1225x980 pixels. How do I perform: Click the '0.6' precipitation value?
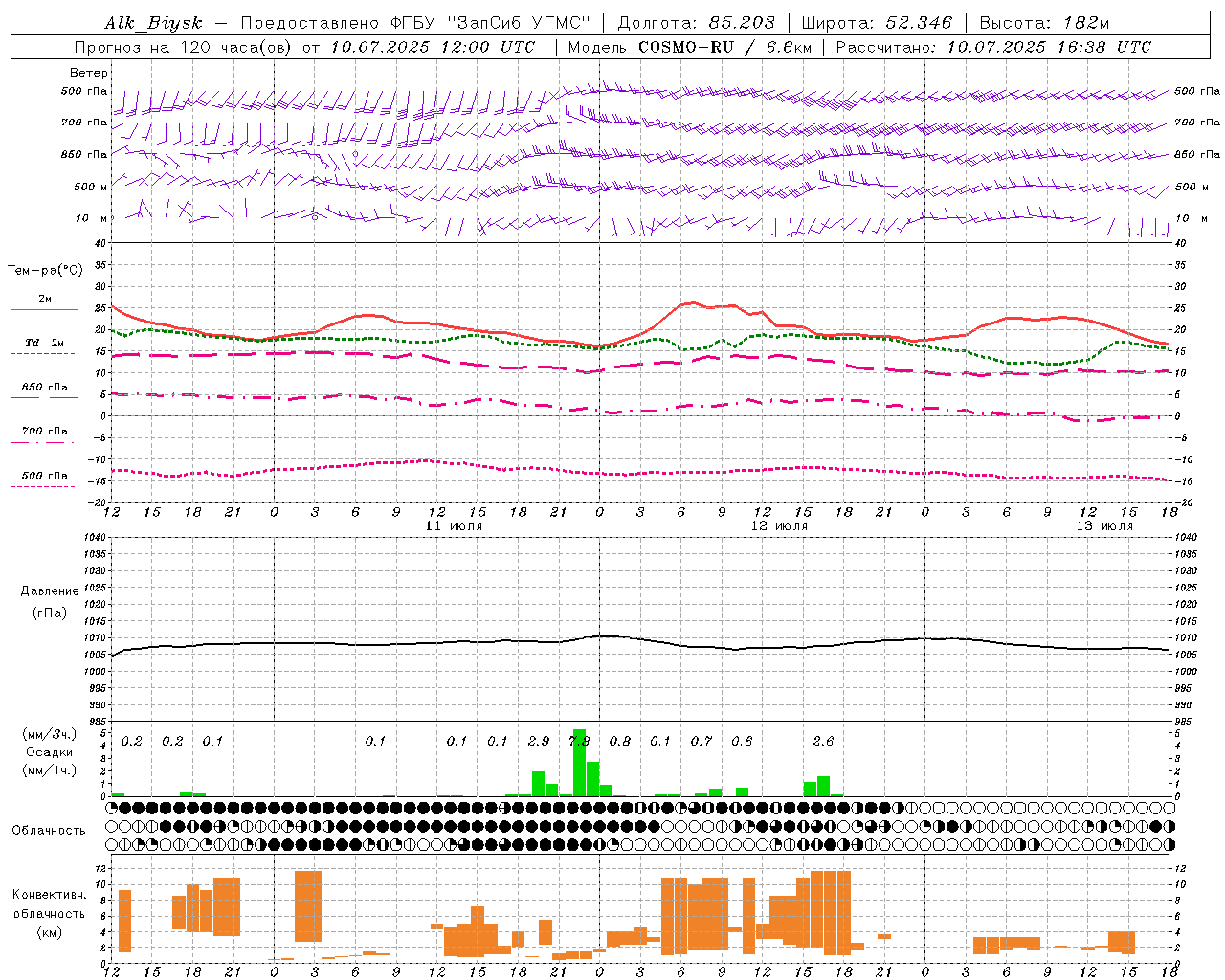click(742, 742)
